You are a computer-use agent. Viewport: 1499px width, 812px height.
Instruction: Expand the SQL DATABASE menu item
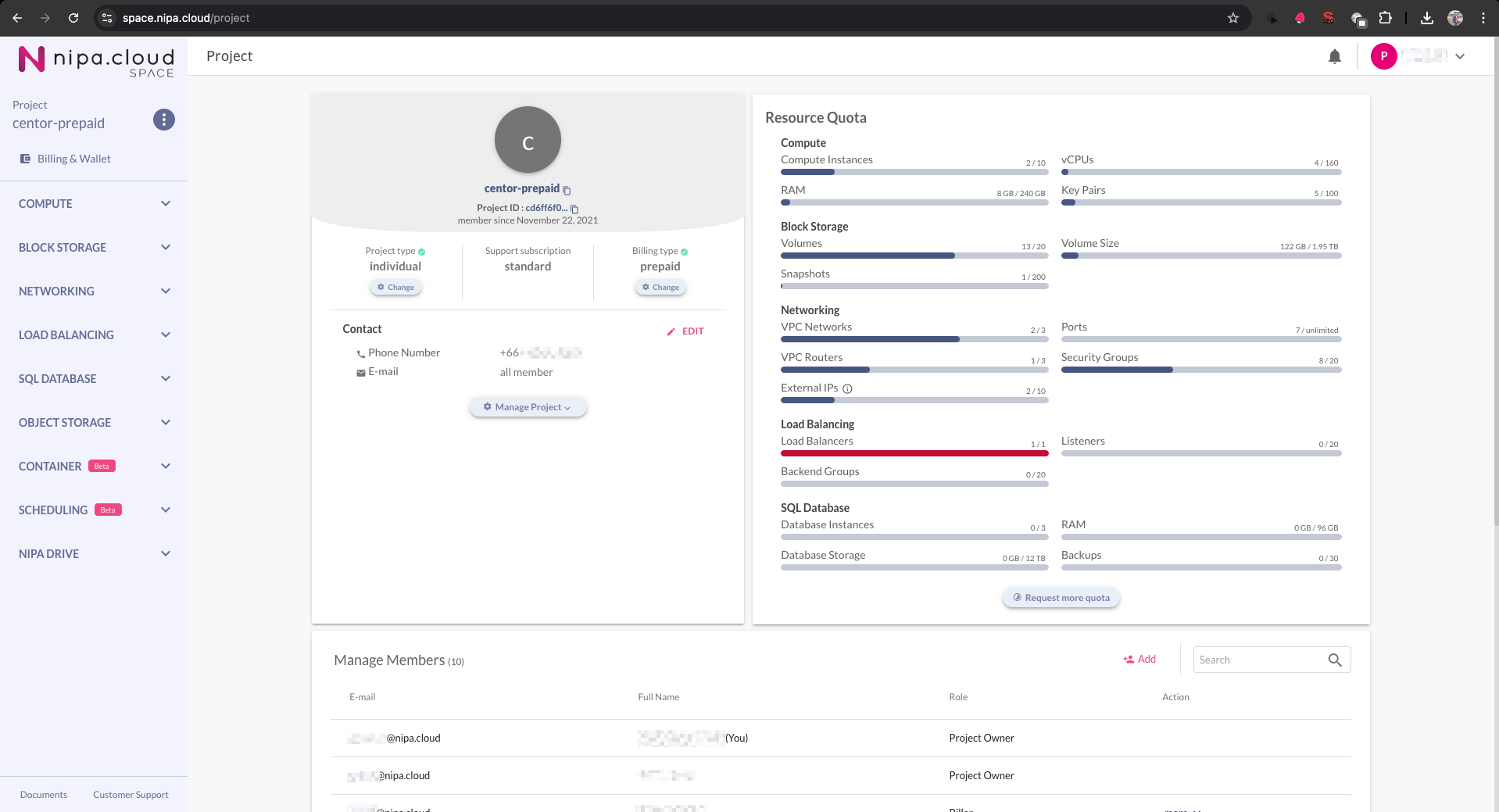click(x=94, y=379)
